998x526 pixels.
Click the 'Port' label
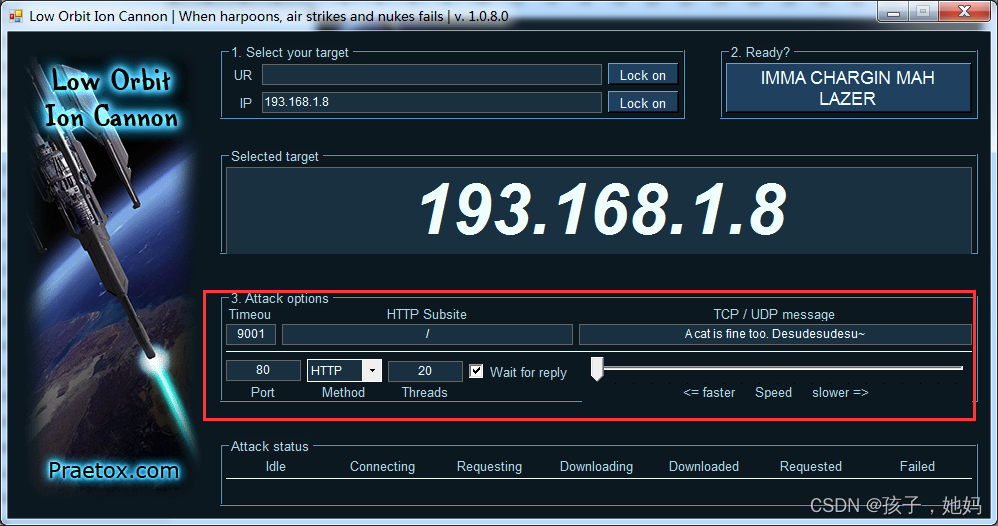(x=263, y=392)
